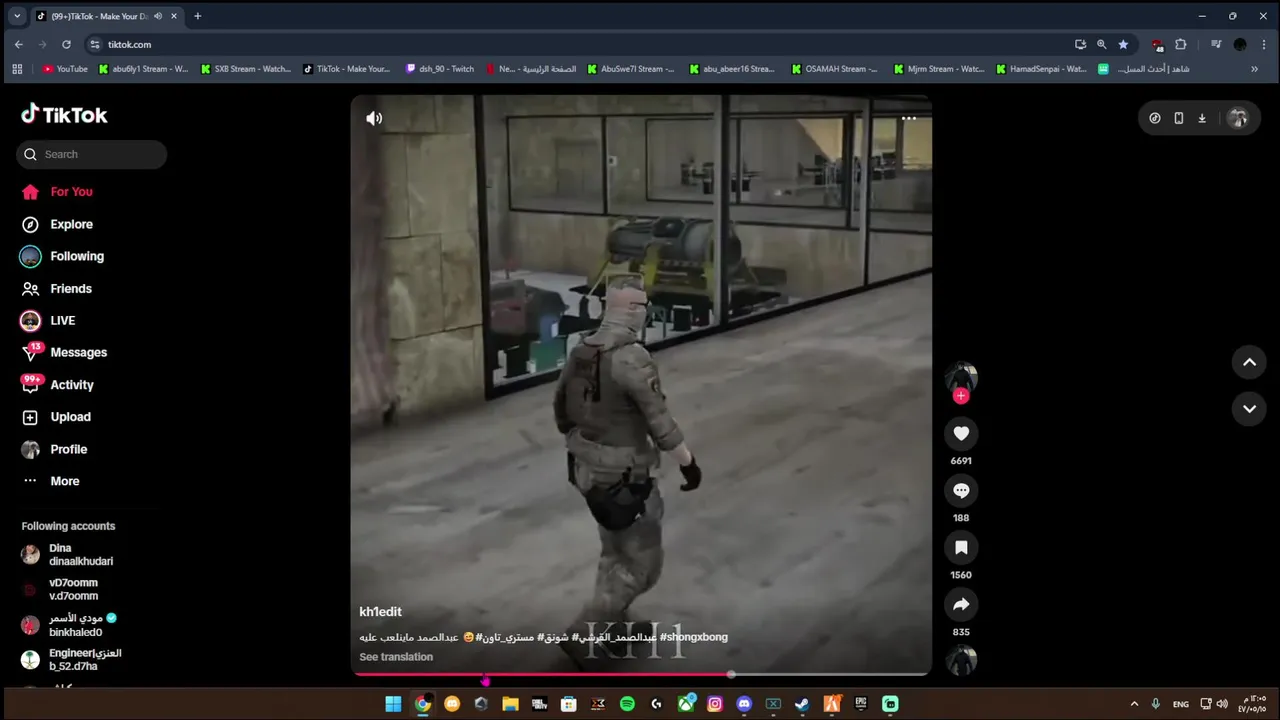This screenshot has height=720, width=1280.
Task: Open tab search dropdown arrow
Action: [17, 16]
